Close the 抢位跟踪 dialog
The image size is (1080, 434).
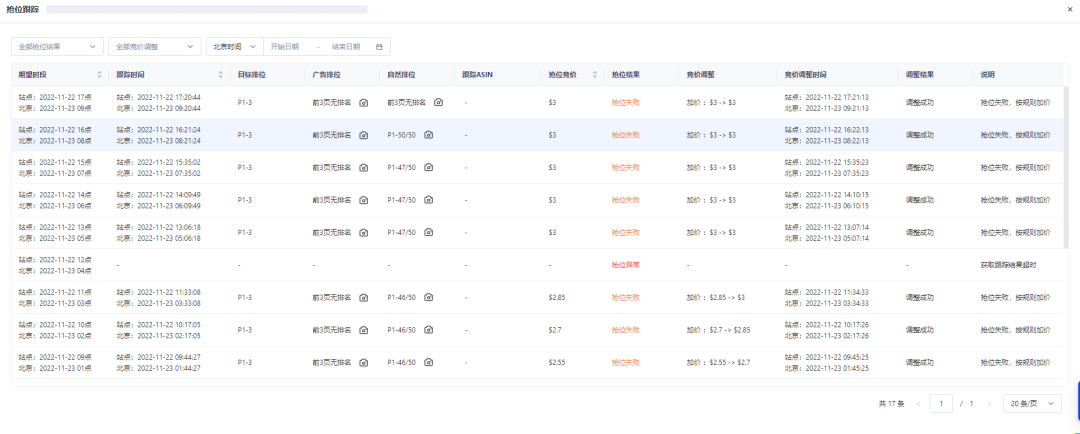[1069, 8]
